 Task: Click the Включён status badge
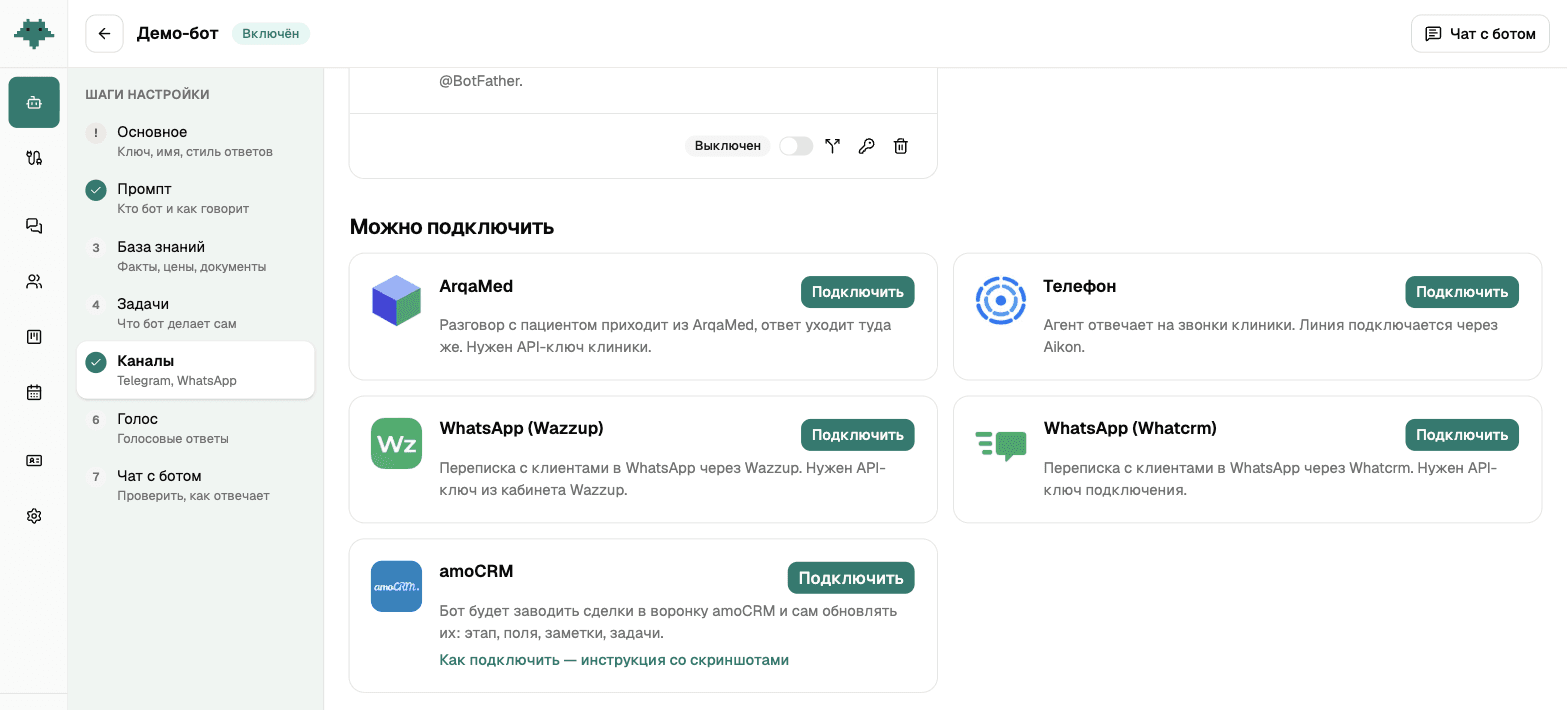click(271, 34)
